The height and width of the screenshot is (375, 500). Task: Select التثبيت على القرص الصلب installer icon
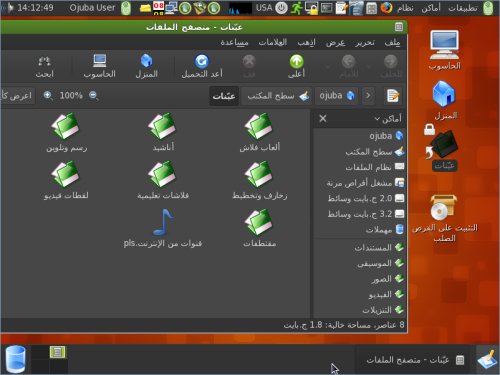(444, 218)
